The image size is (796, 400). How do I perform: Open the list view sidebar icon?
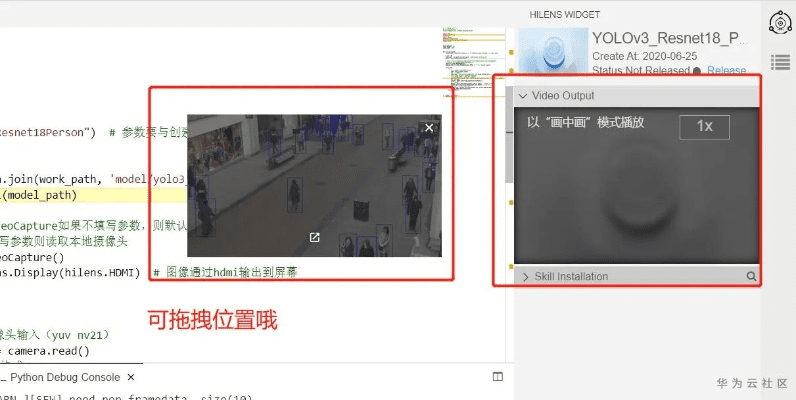(x=780, y=62)
